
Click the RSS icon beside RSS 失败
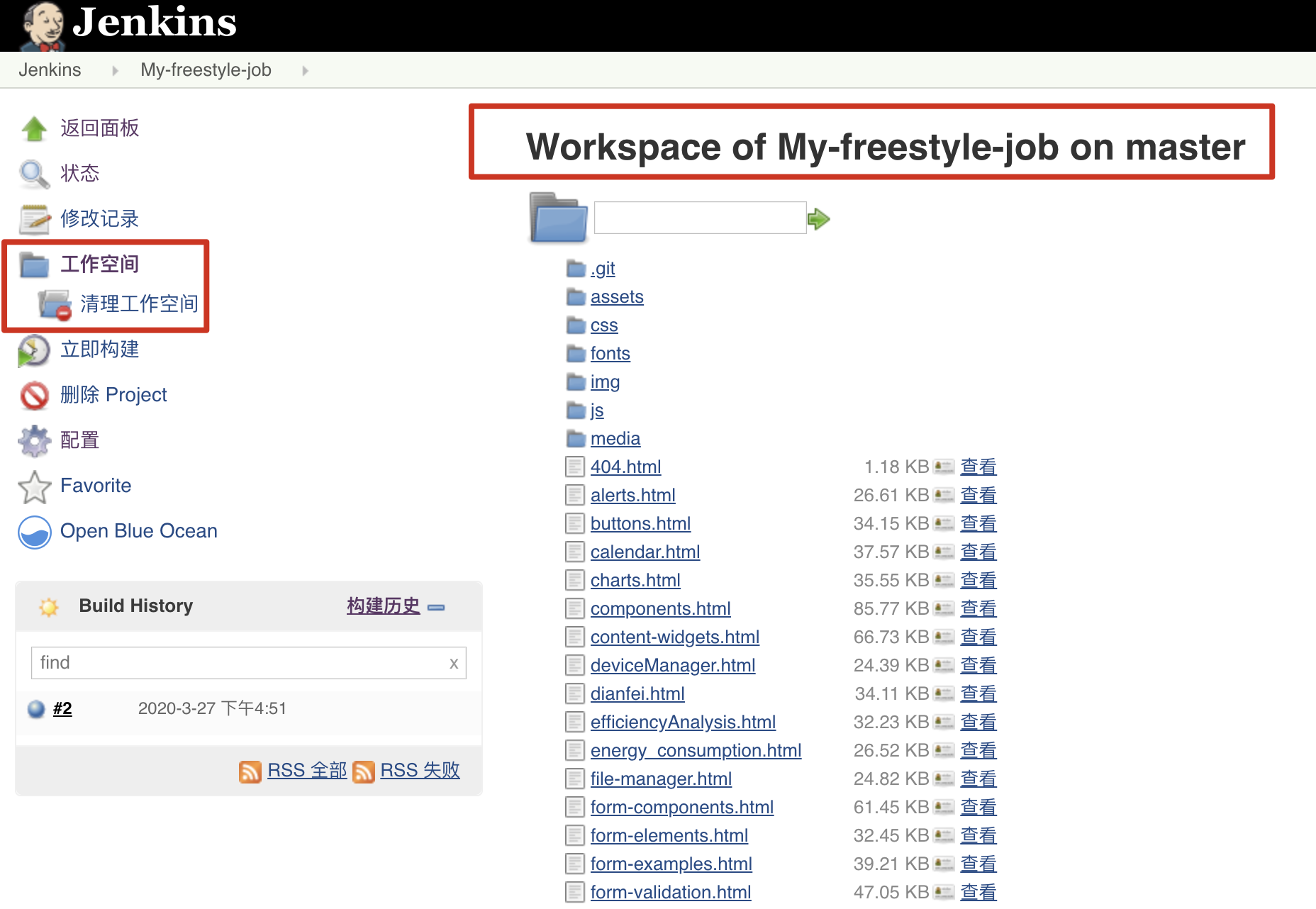364,771
